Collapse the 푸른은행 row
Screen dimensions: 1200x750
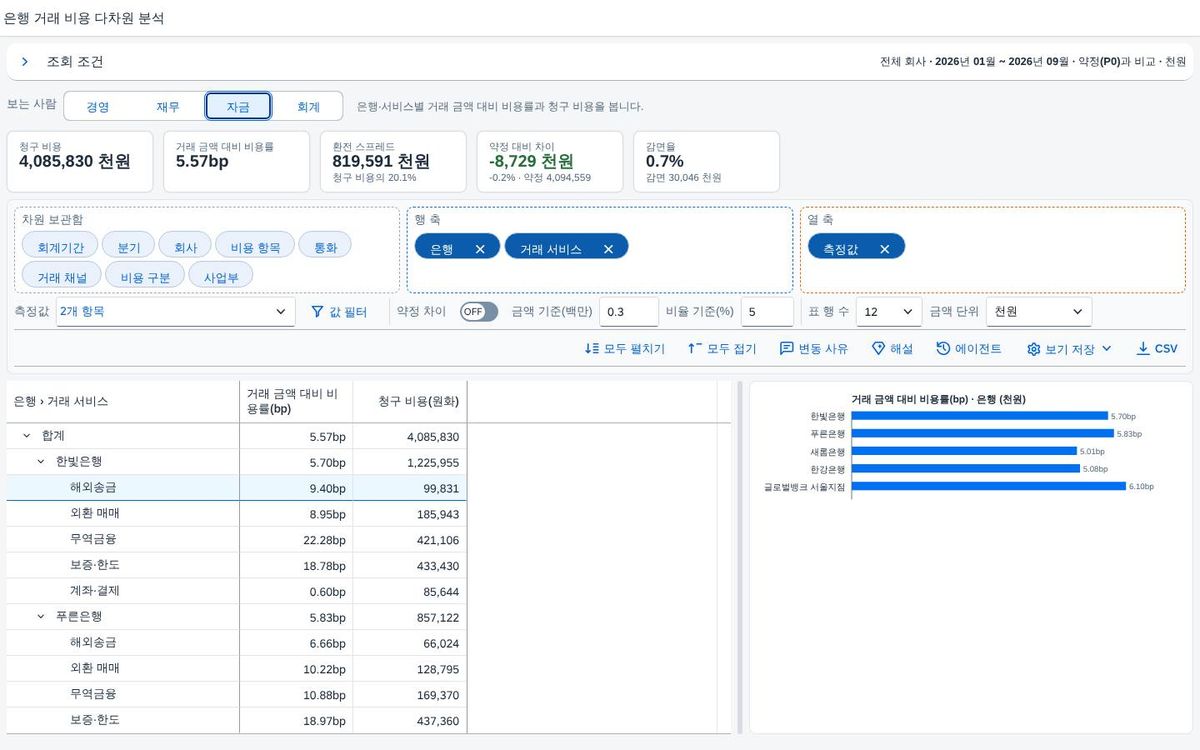pyautogui.click(x=41, y=617)
